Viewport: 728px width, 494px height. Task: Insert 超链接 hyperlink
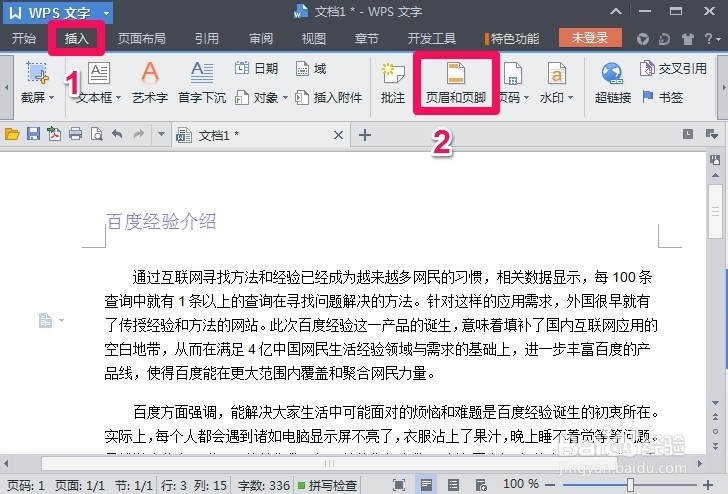point(612,83)
